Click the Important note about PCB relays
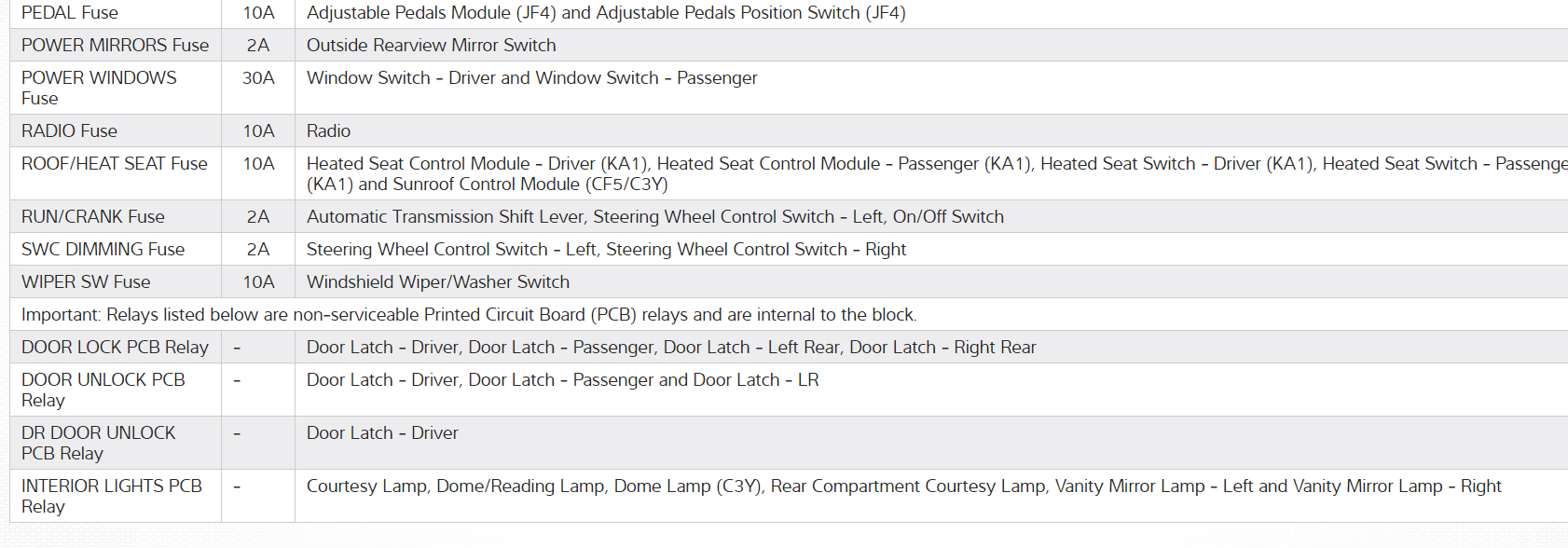This screenshot has width=1568, height=548. (469, 315)
